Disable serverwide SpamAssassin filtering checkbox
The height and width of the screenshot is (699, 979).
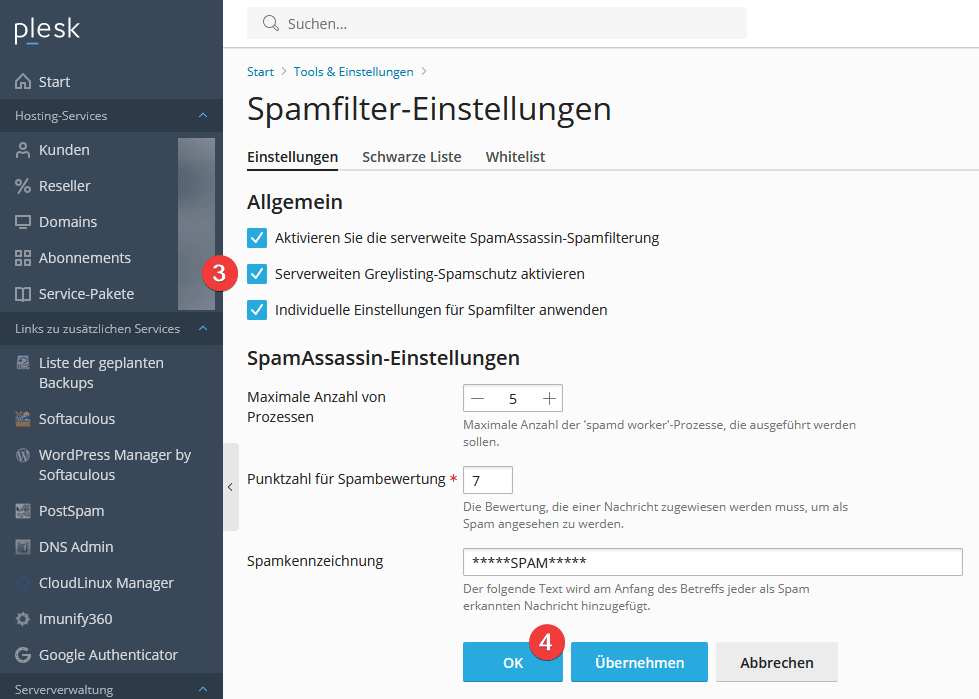click(x=257, y=238)
